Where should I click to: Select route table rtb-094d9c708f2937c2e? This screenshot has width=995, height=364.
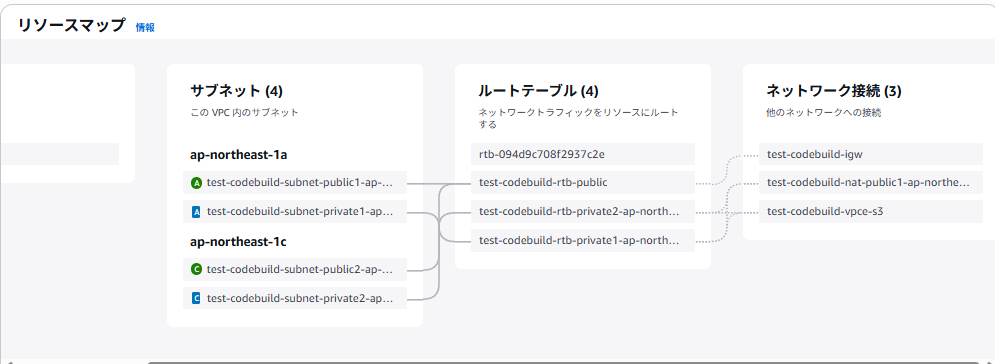point(583,154)
